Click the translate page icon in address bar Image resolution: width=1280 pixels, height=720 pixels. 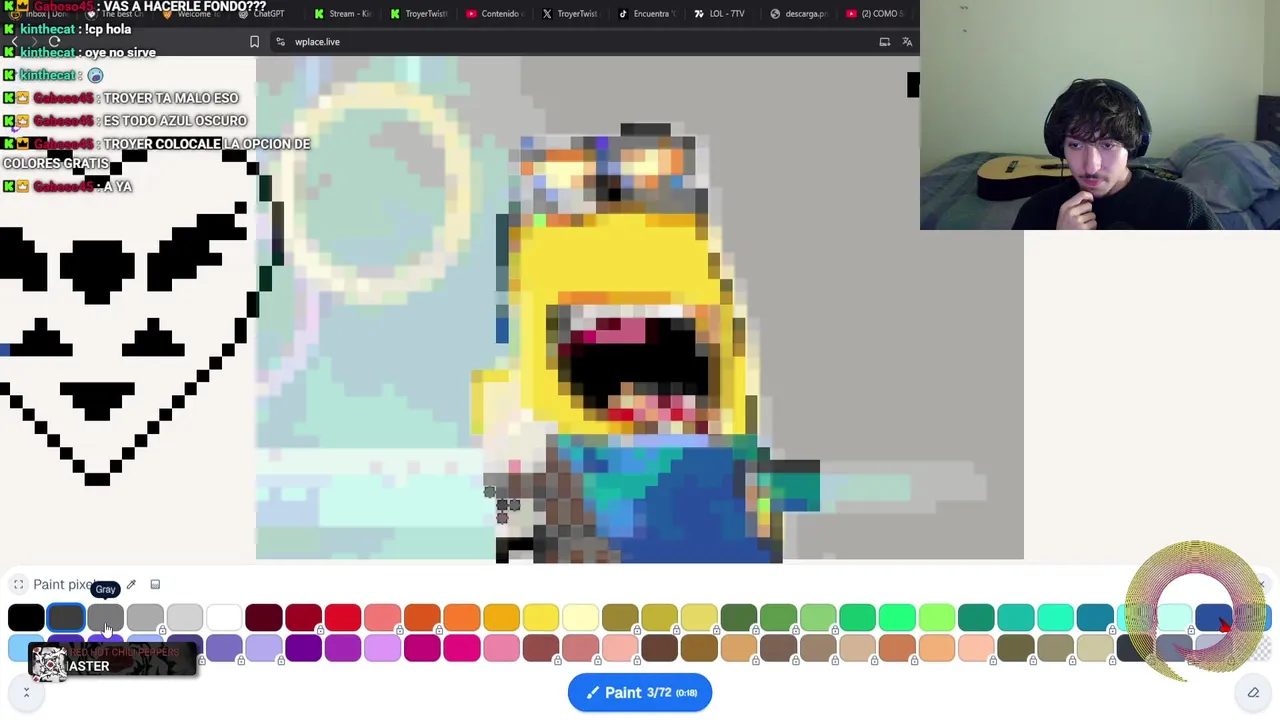(907, 42)
